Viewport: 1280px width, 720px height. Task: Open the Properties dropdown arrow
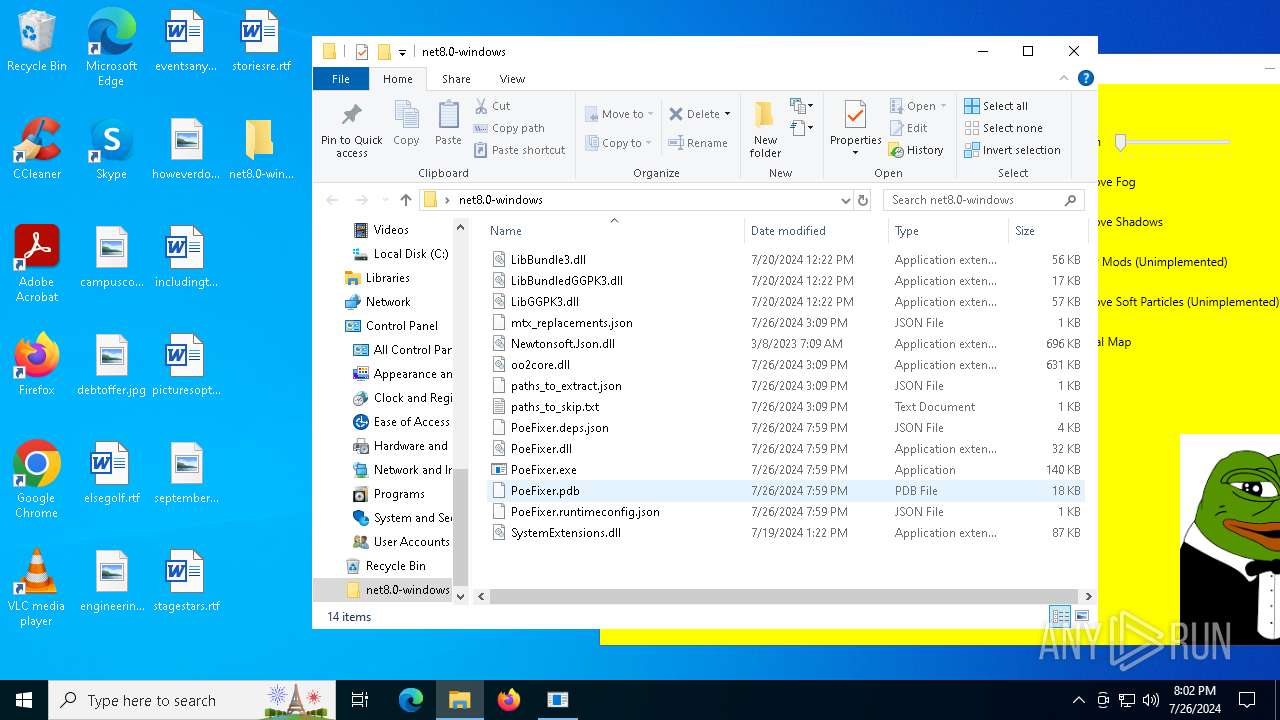(855, 154)
